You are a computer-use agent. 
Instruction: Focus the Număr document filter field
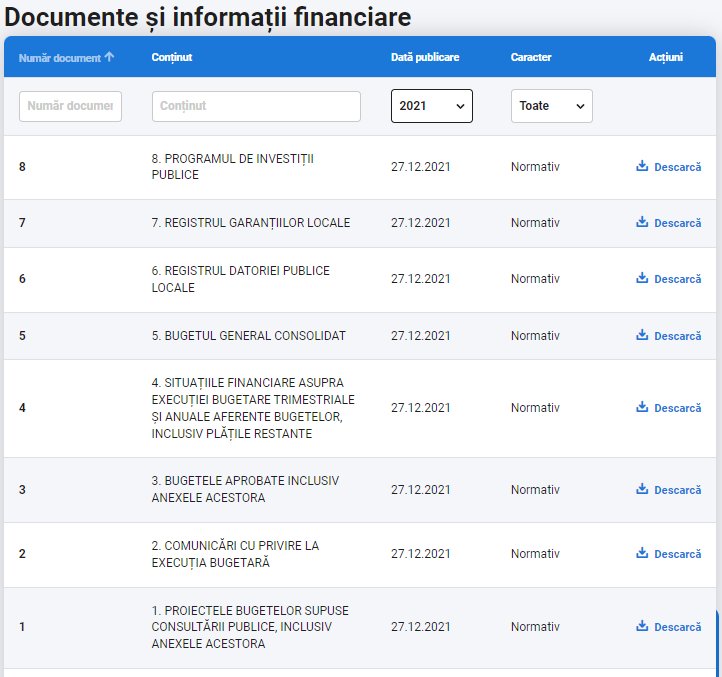coord(70,106)
